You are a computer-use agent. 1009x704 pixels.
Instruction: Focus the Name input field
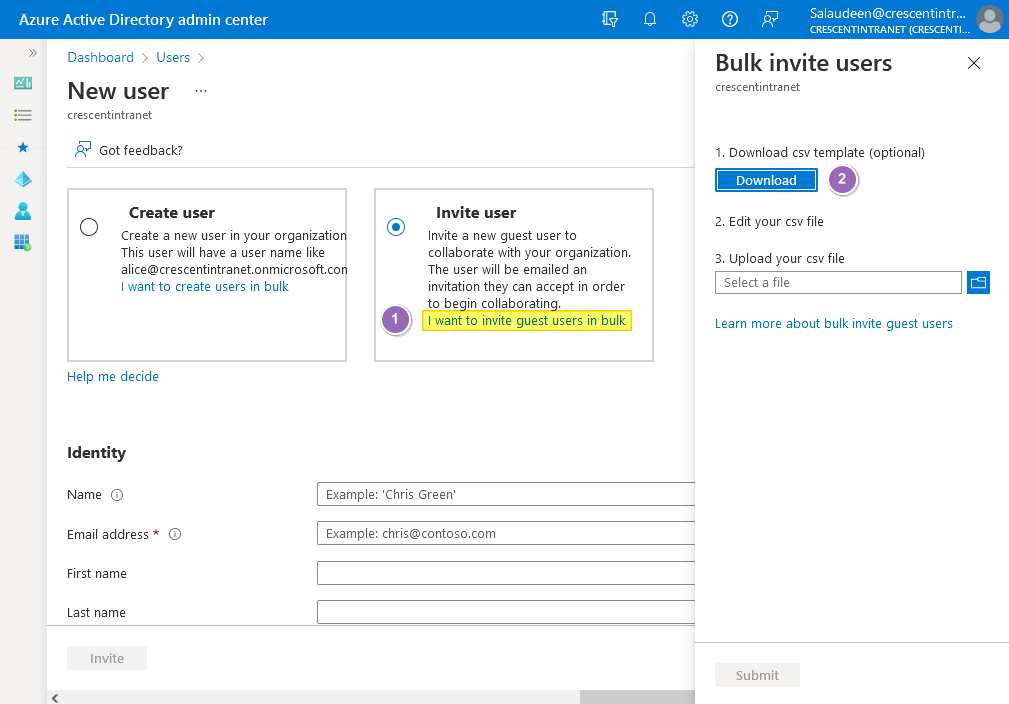(x=506, y=494)
